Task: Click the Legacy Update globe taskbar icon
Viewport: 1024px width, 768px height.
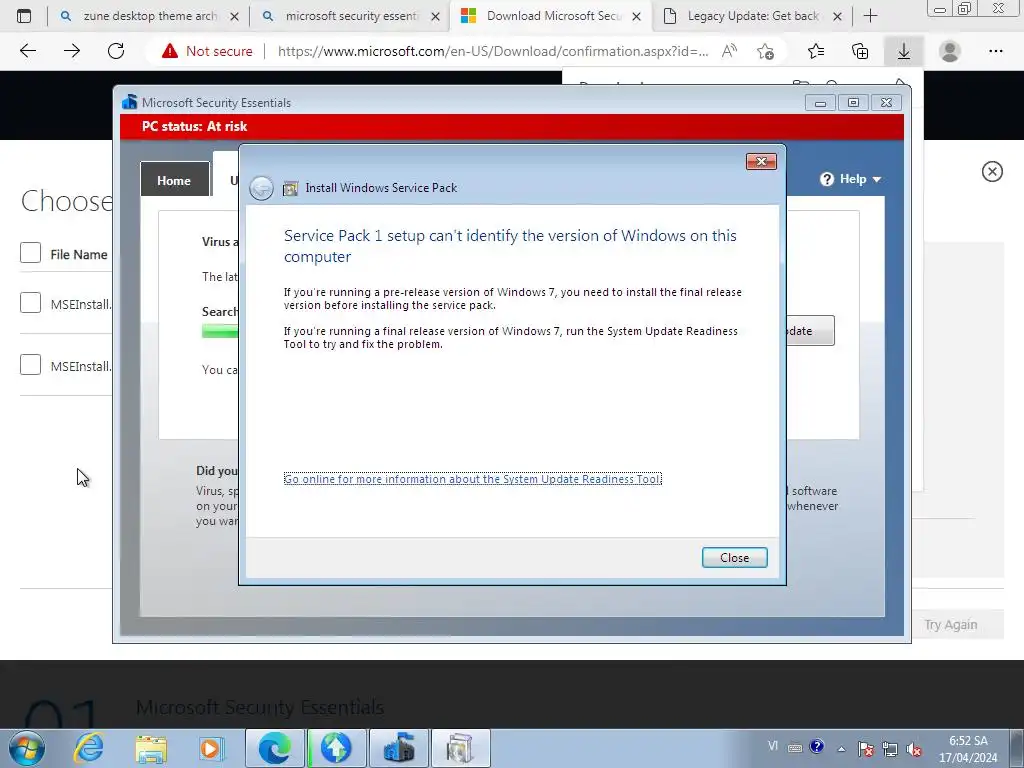Action: [x=336, y=748]
